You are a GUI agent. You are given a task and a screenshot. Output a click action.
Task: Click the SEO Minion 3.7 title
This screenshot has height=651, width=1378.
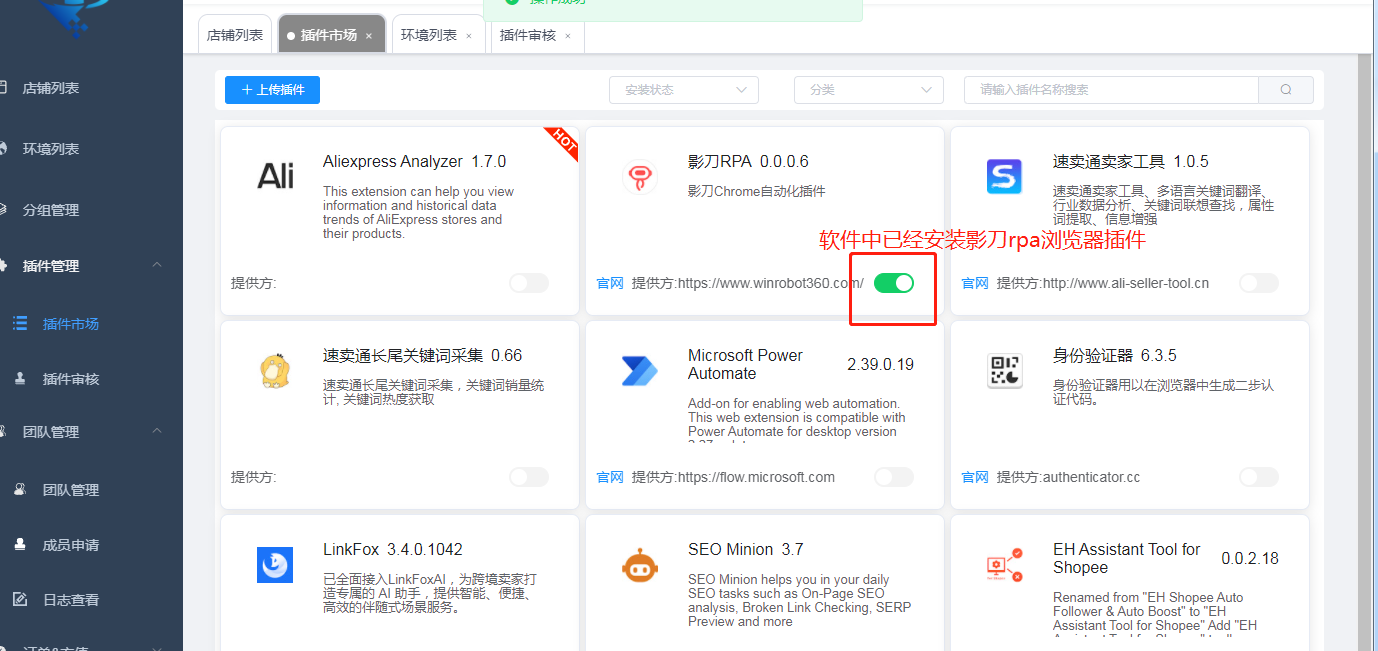pyautogui.click(x=746, y=549)
